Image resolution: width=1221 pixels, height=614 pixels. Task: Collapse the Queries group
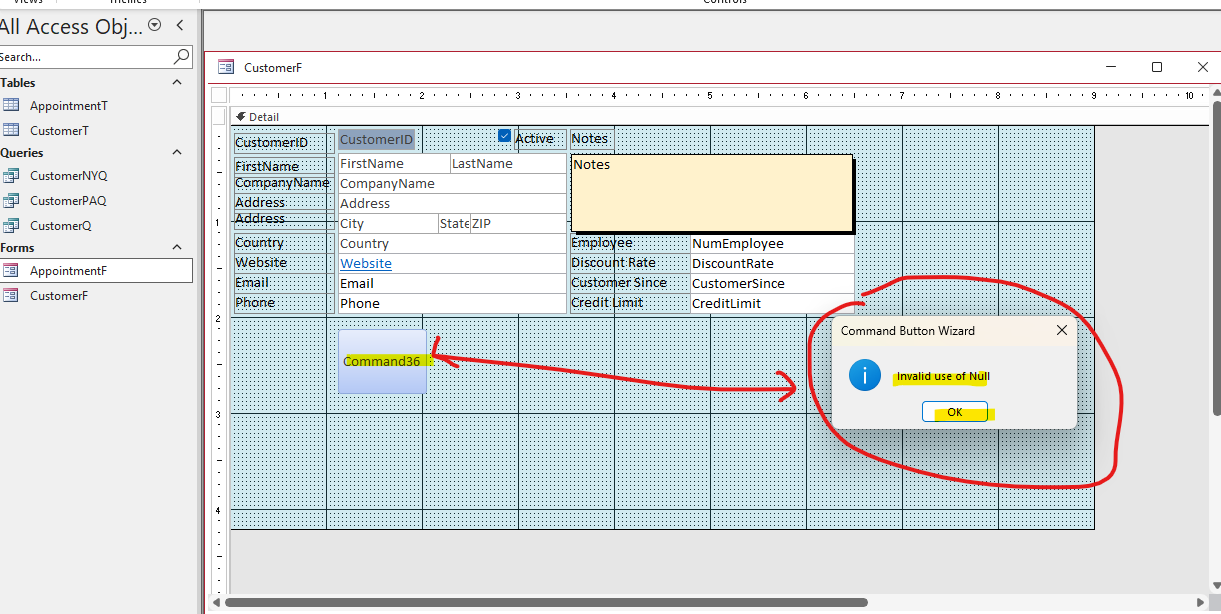(178, 152)
